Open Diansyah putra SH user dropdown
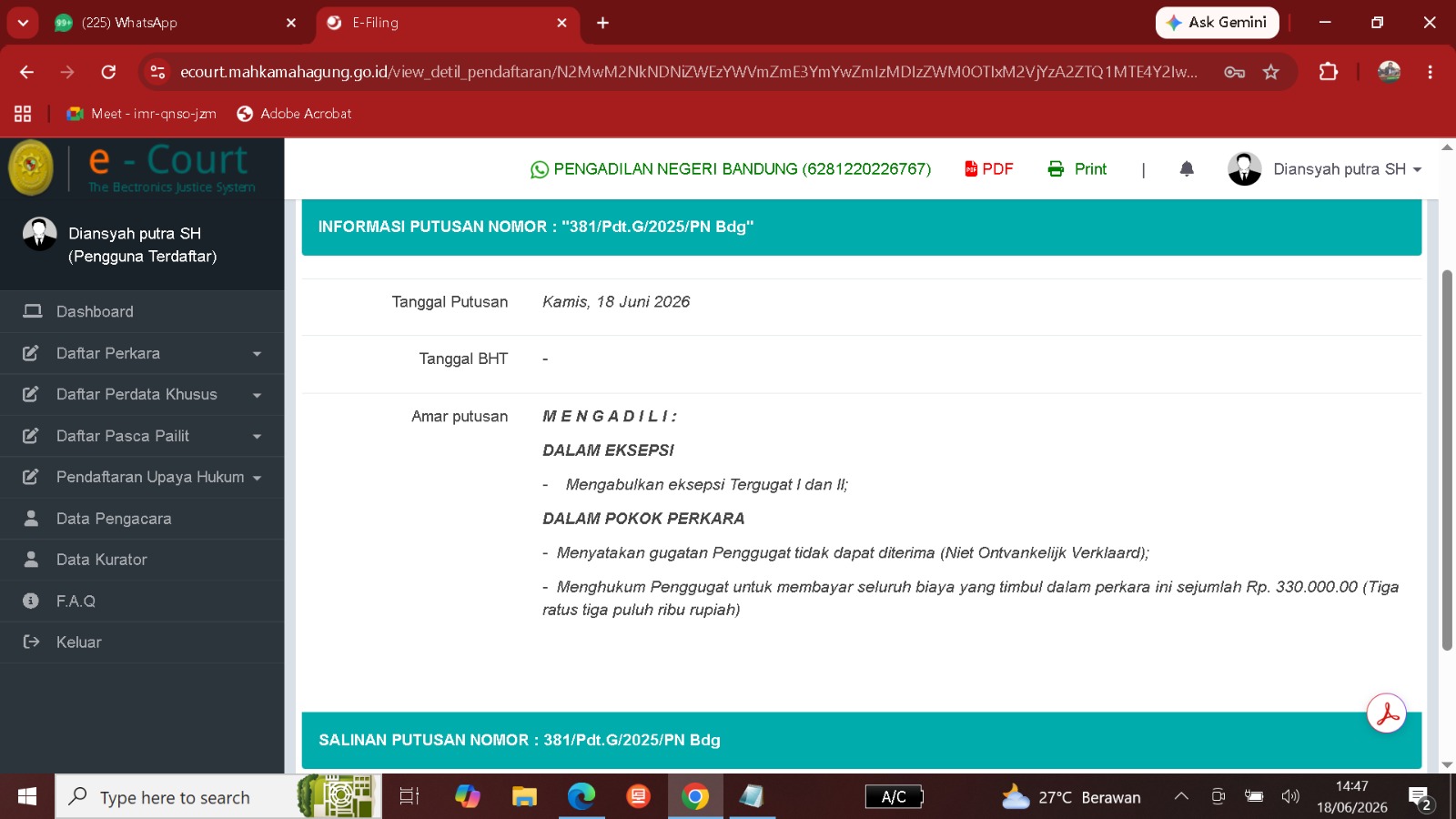 pos(1347,169)
